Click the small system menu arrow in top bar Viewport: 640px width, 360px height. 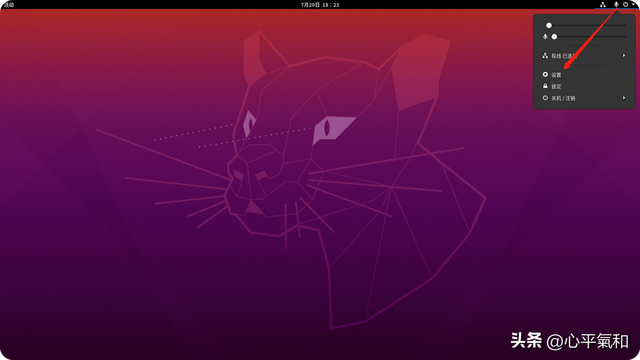[x=633, y=4]
